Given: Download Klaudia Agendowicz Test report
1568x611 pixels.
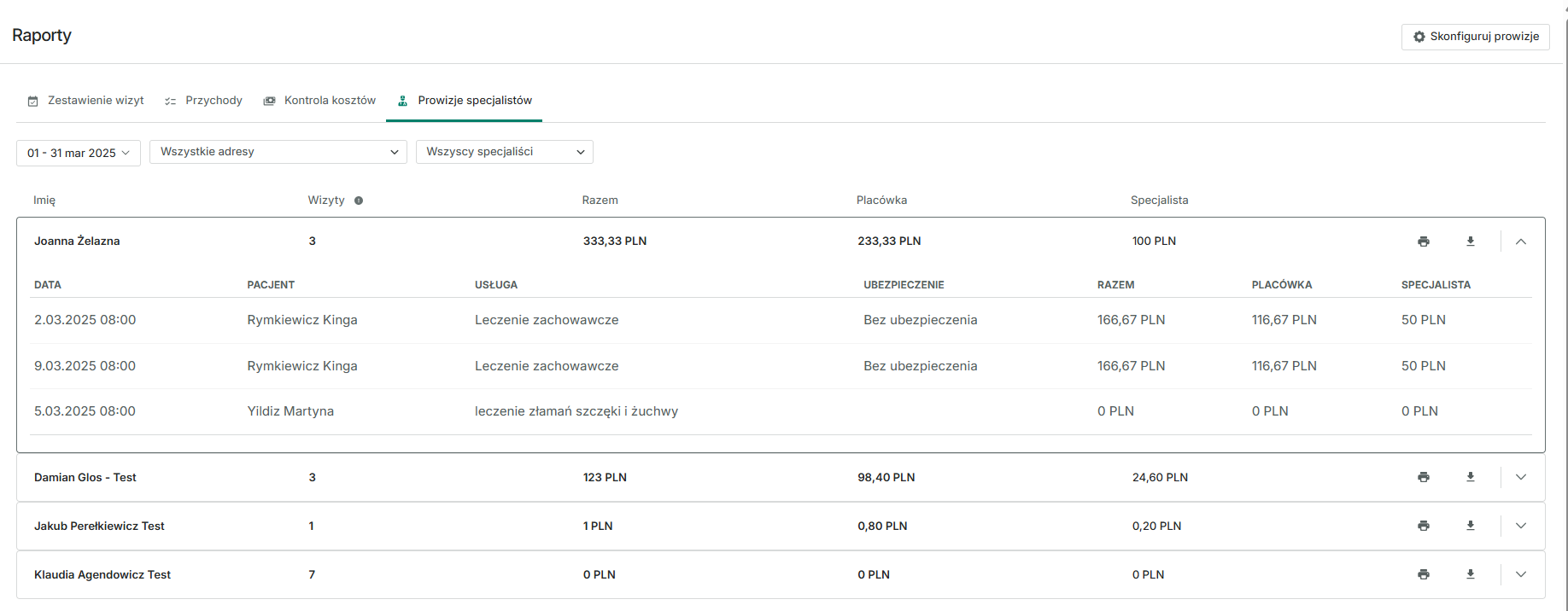Looking at the screenshot, I should coord(1470,574).
